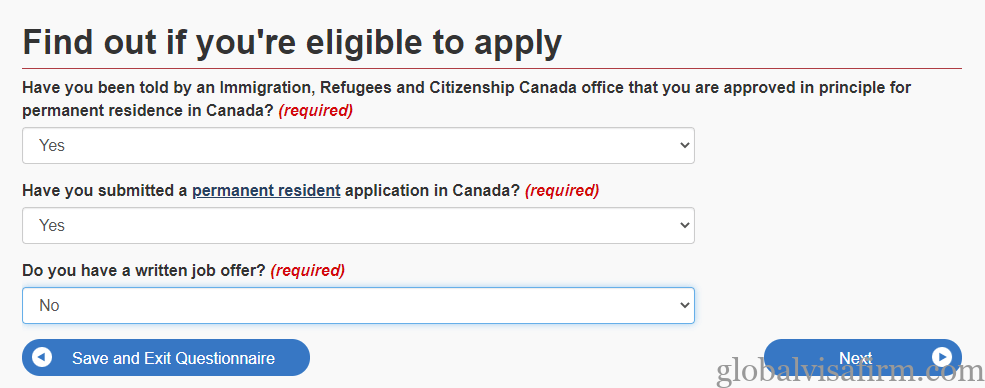
Task: Click (required) text after 'permanent residence in Canada?'
Action: pyautogui.click(x=316, y=110)
